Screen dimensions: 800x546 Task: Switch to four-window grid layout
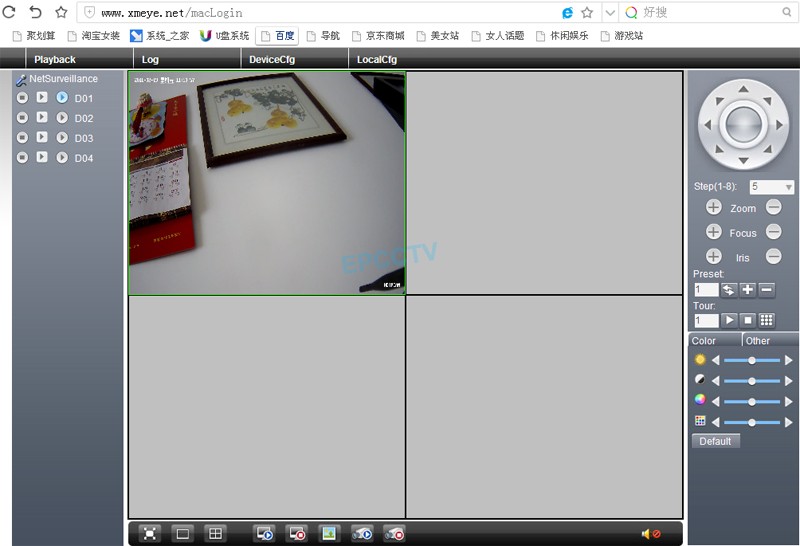coord(214,534)
